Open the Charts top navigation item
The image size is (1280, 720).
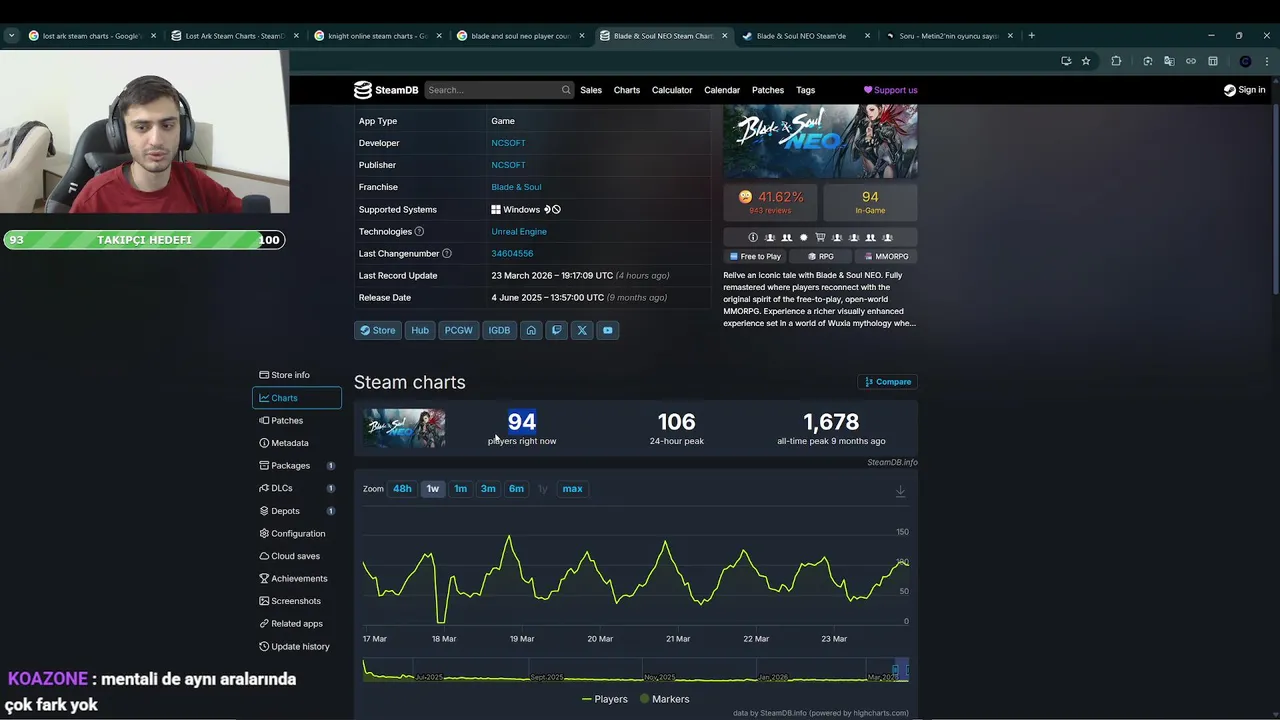coord(627,90)
